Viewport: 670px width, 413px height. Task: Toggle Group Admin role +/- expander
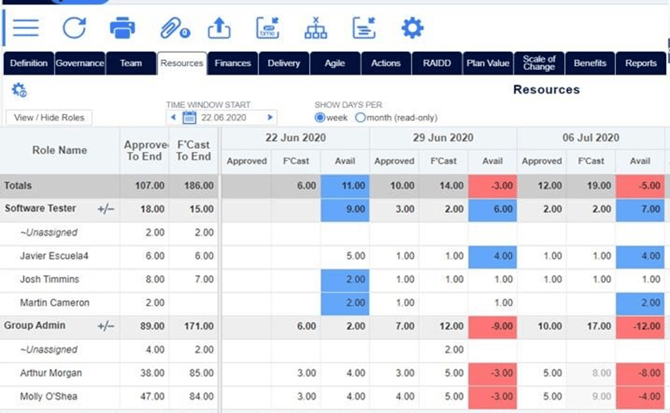(106, 326)
